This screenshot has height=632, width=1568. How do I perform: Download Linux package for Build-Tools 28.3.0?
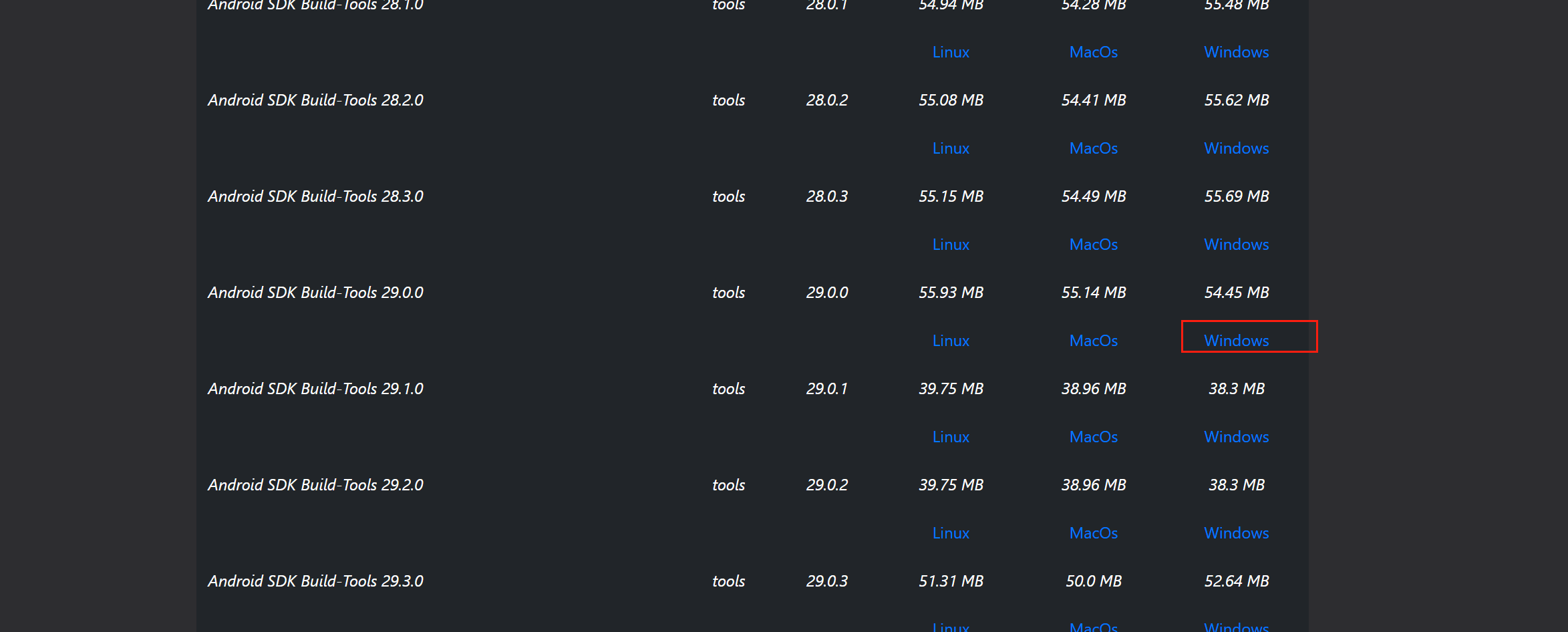[x=951, y=245]
